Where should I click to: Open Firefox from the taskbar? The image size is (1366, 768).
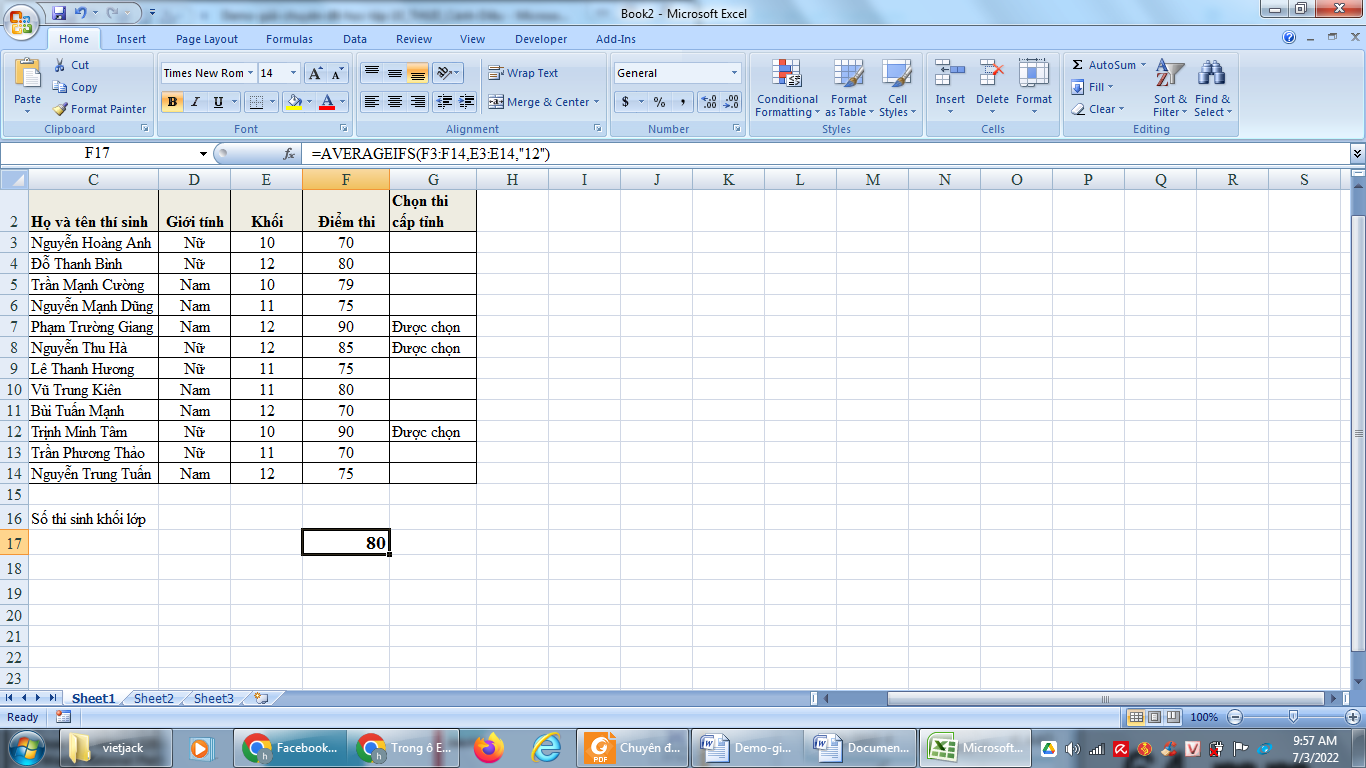coord(489,747)
